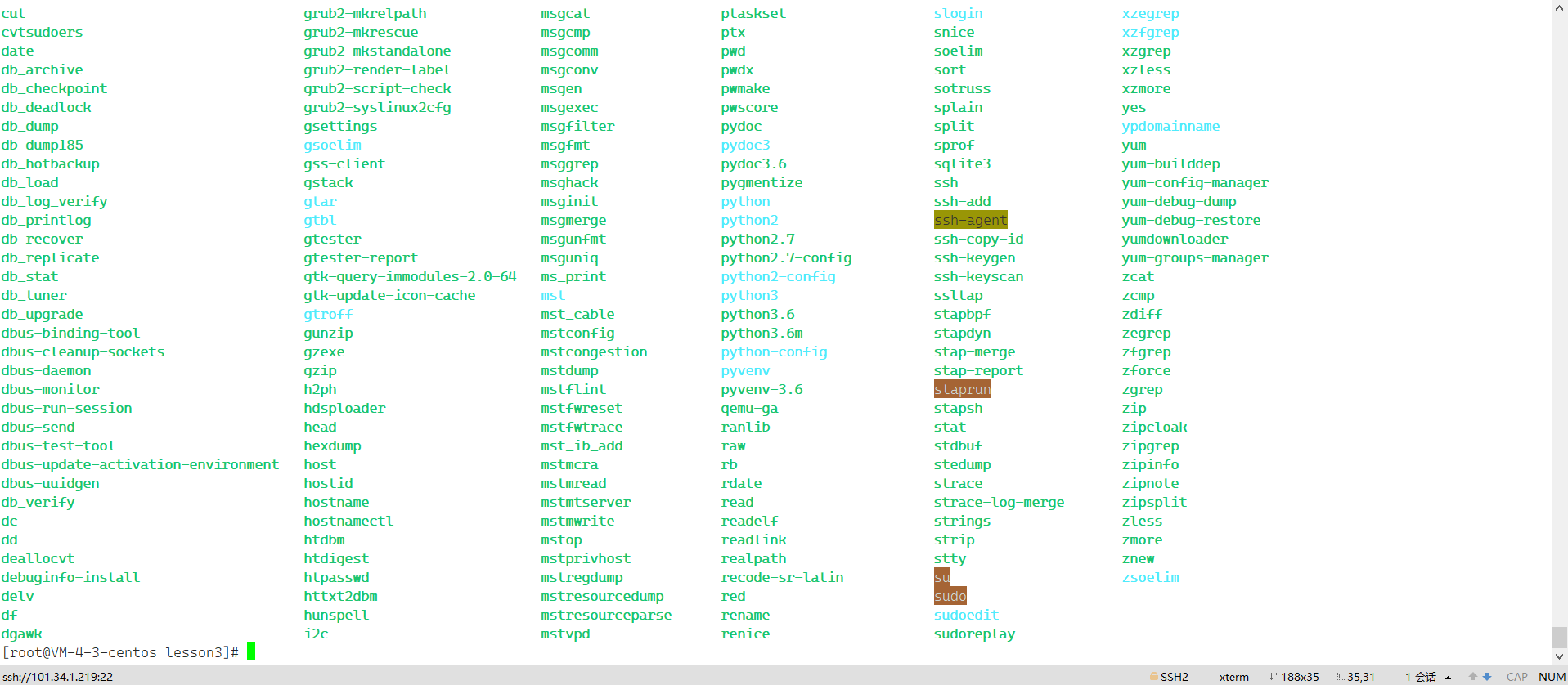Image resolution: width=1568 pixels, height=685 pixels.
Task: Click the ms_print entry
Action: 574,276
